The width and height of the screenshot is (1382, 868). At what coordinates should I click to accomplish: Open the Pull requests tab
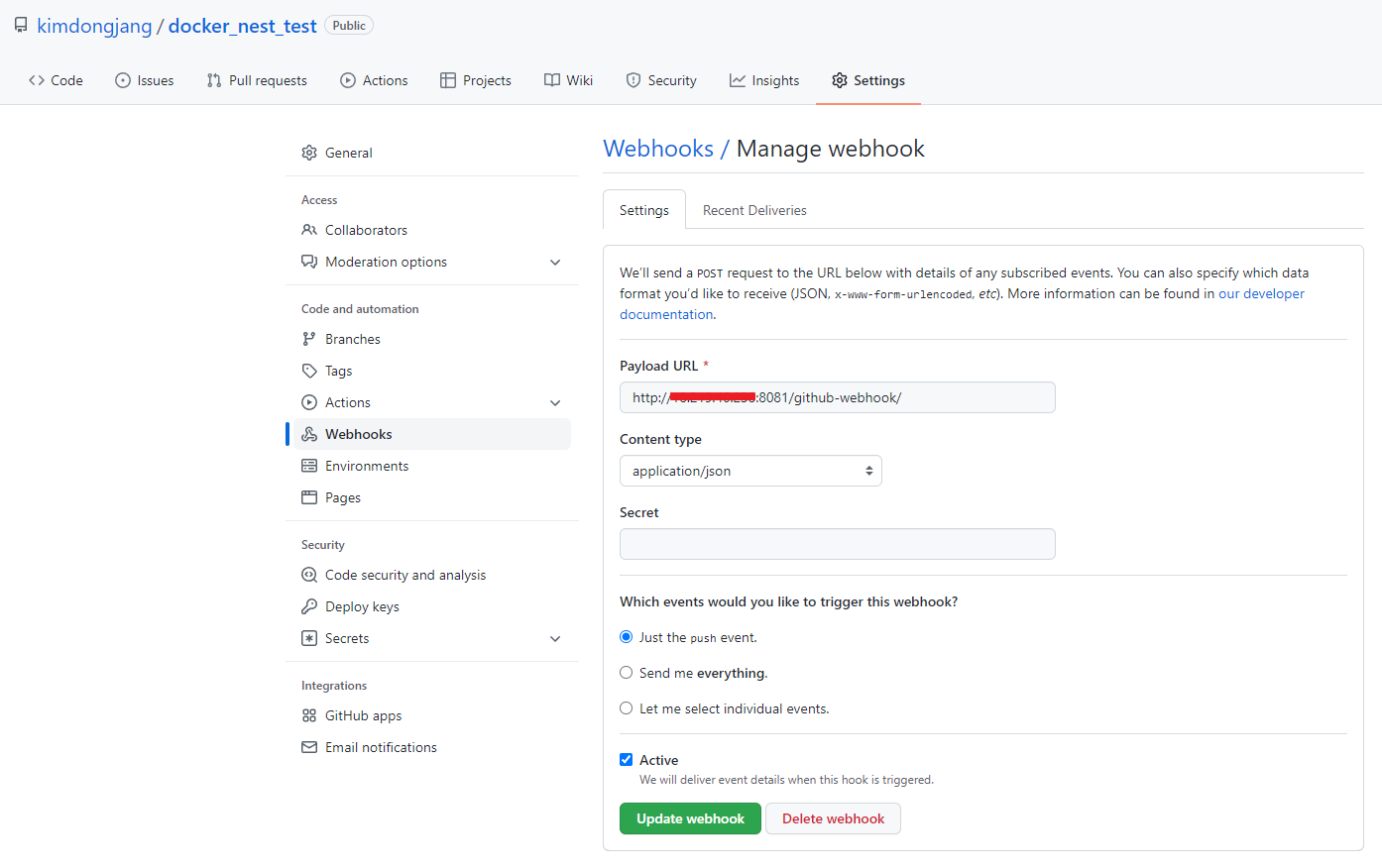[x=257, y=80]
